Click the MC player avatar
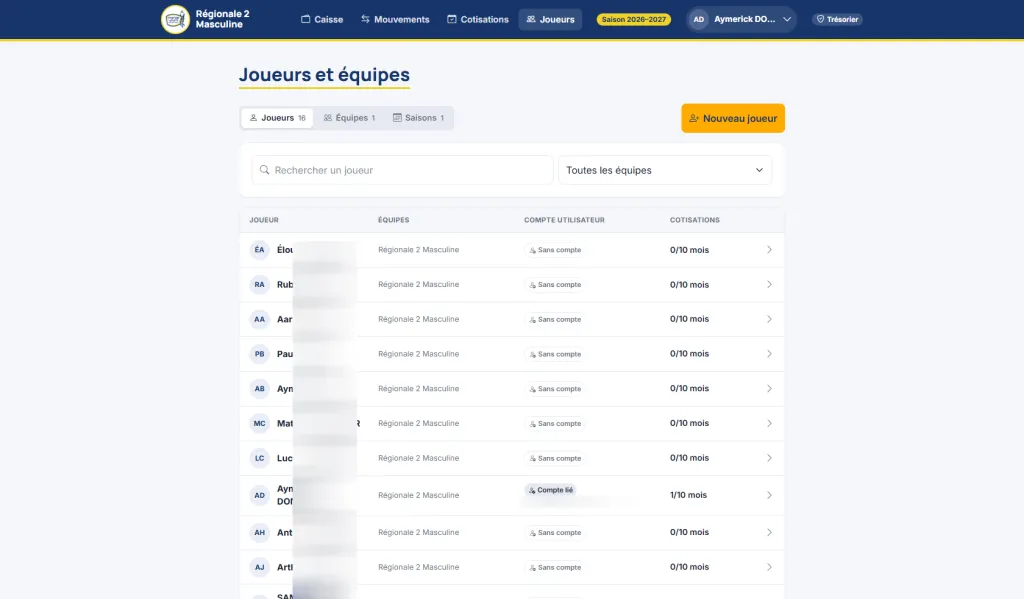The width and height of the screenshot is (1024, 599). [x=259, y=423]
